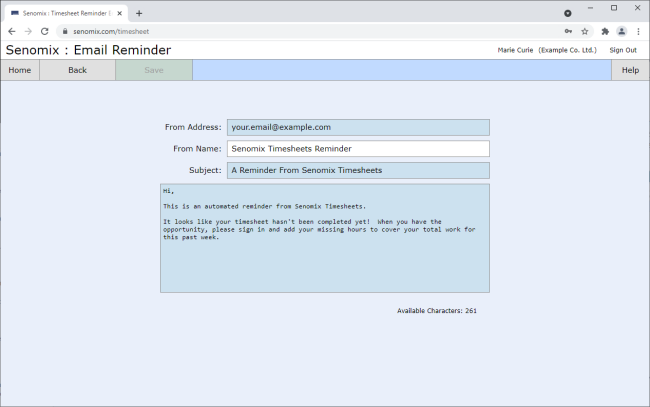Viewport: 650px width, 407px height.
Task: Reload the page with refresh icon
Action: click(x=44, y=31)
